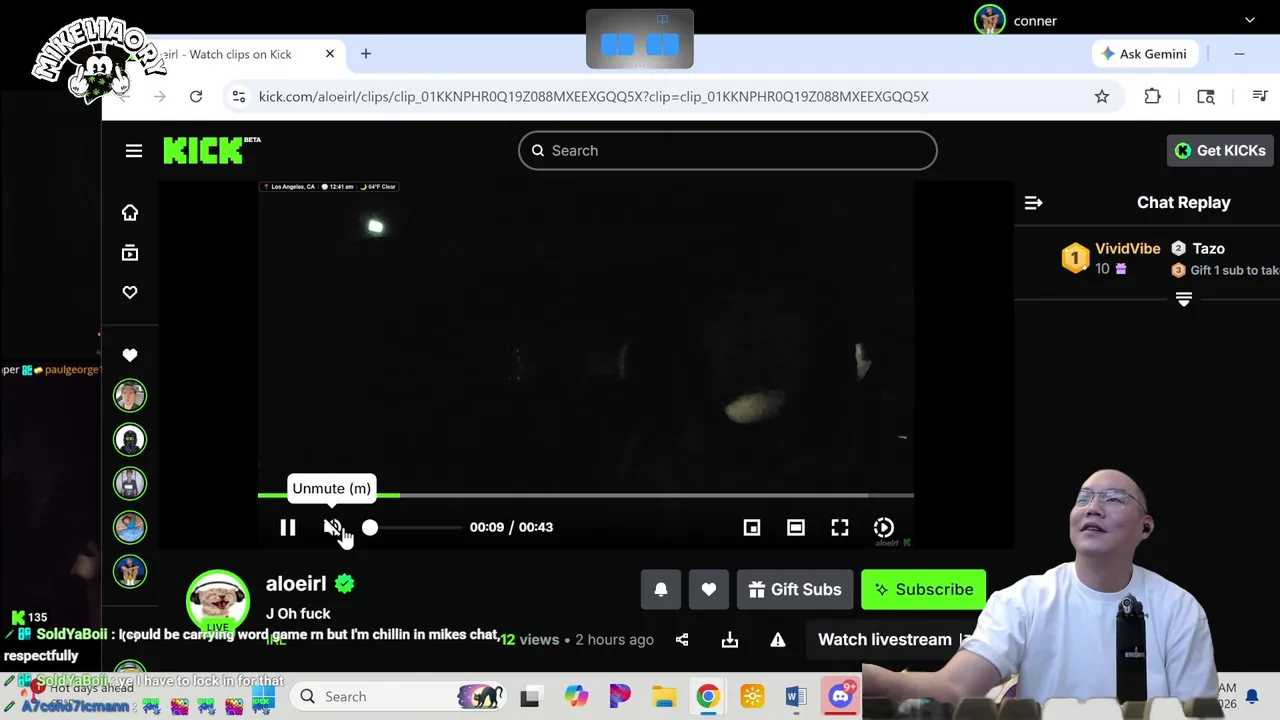
Task: Open Task View on the taskbar
Action: coord(530,697)
